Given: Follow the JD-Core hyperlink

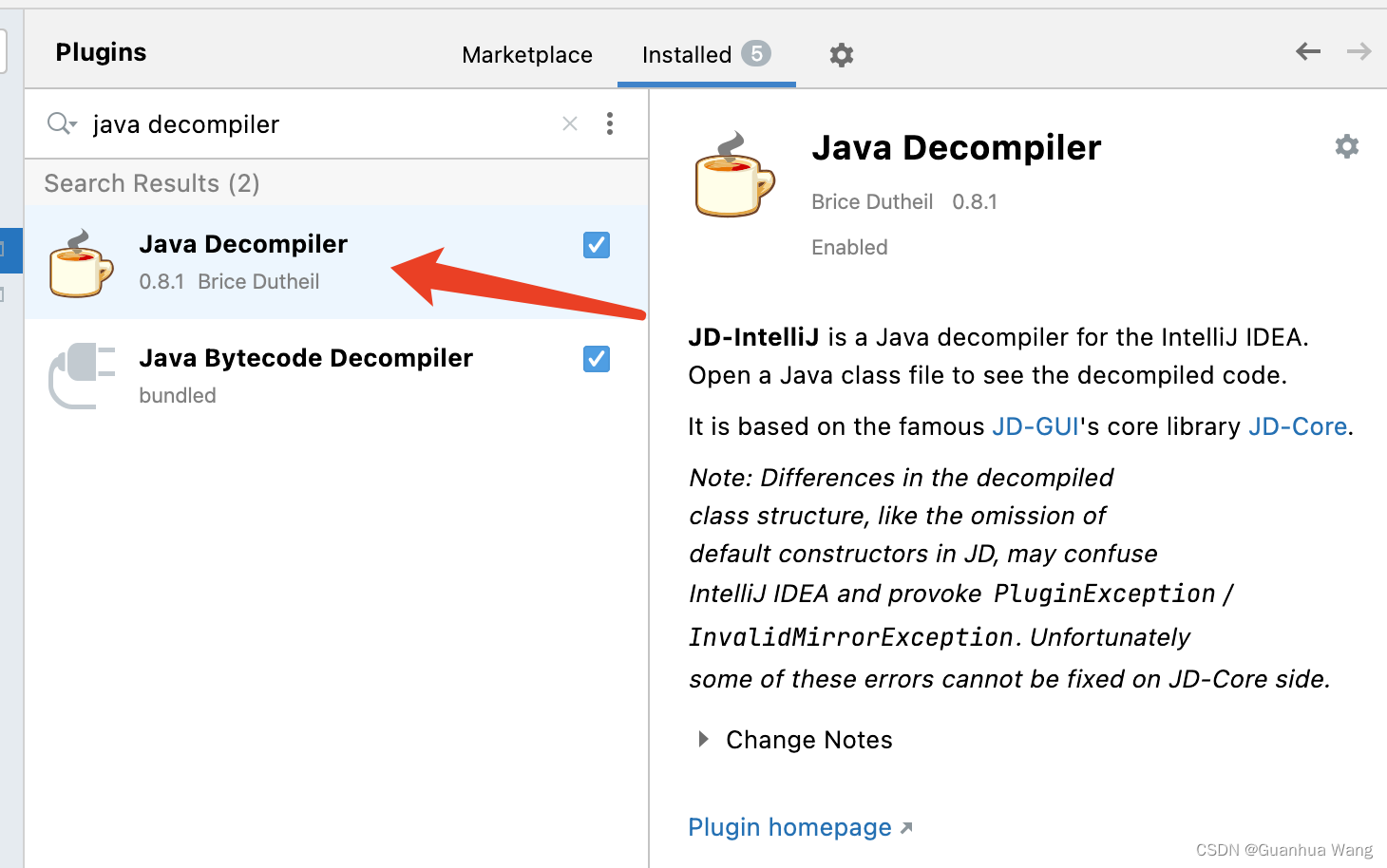Looking at the screenshot, I should 1298,426.
